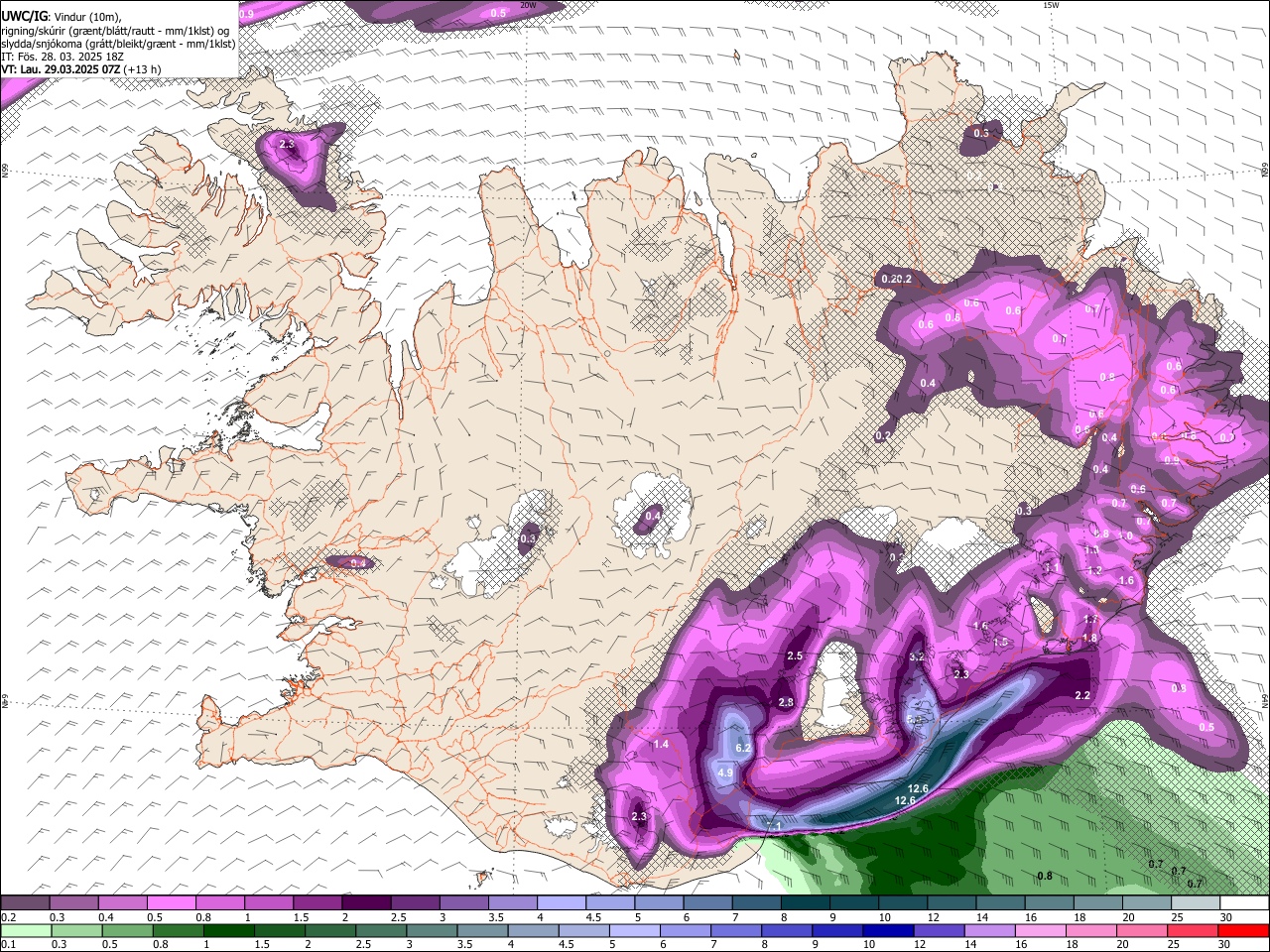Click the 2.5 precipitation value on the map

point(794,656)
